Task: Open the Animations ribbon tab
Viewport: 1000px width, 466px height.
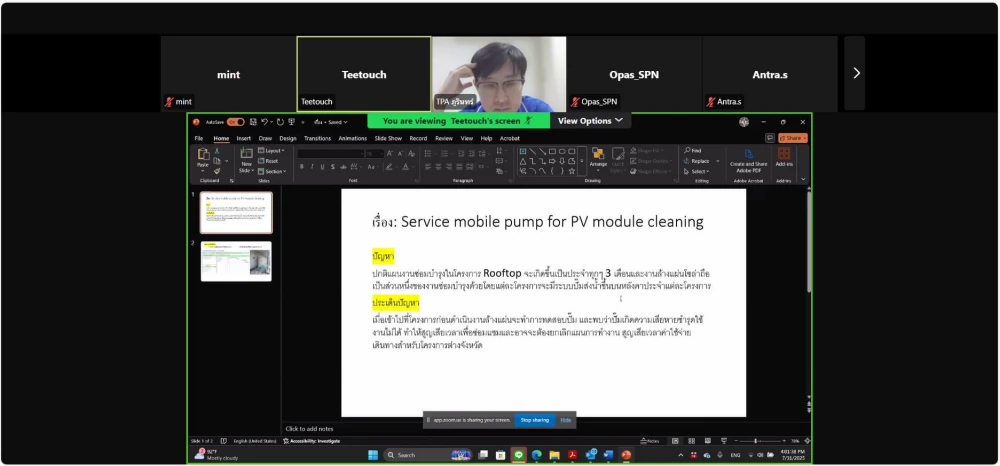Action: click(x=353, y=138)
